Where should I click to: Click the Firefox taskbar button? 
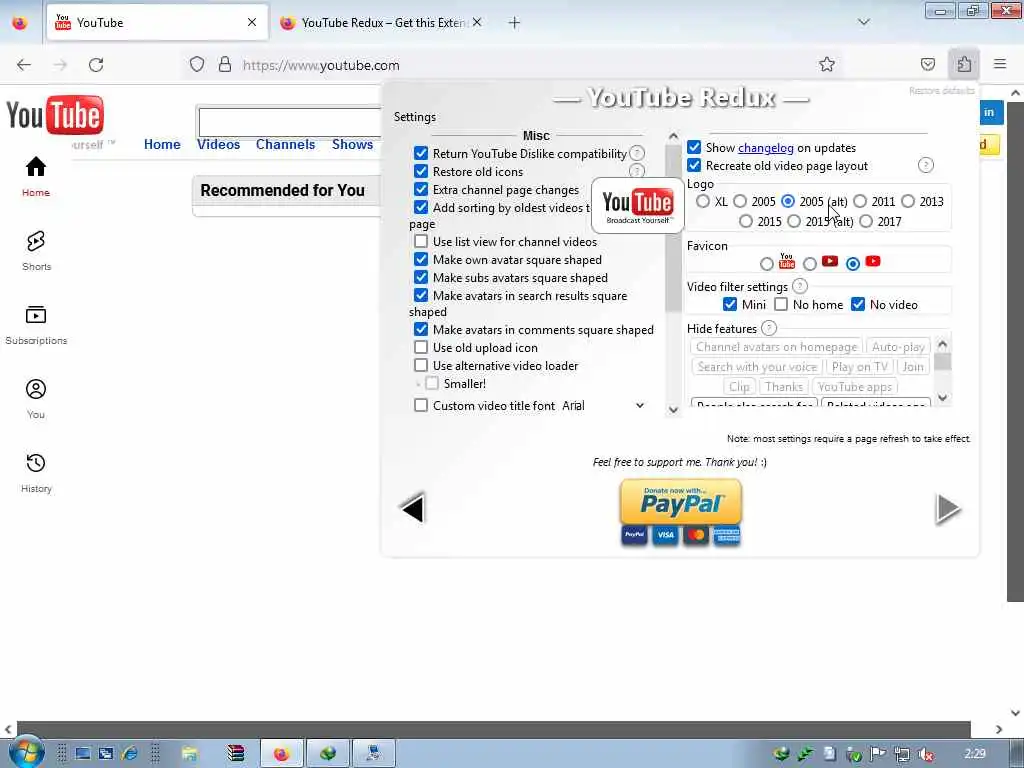tap(281, 754)
